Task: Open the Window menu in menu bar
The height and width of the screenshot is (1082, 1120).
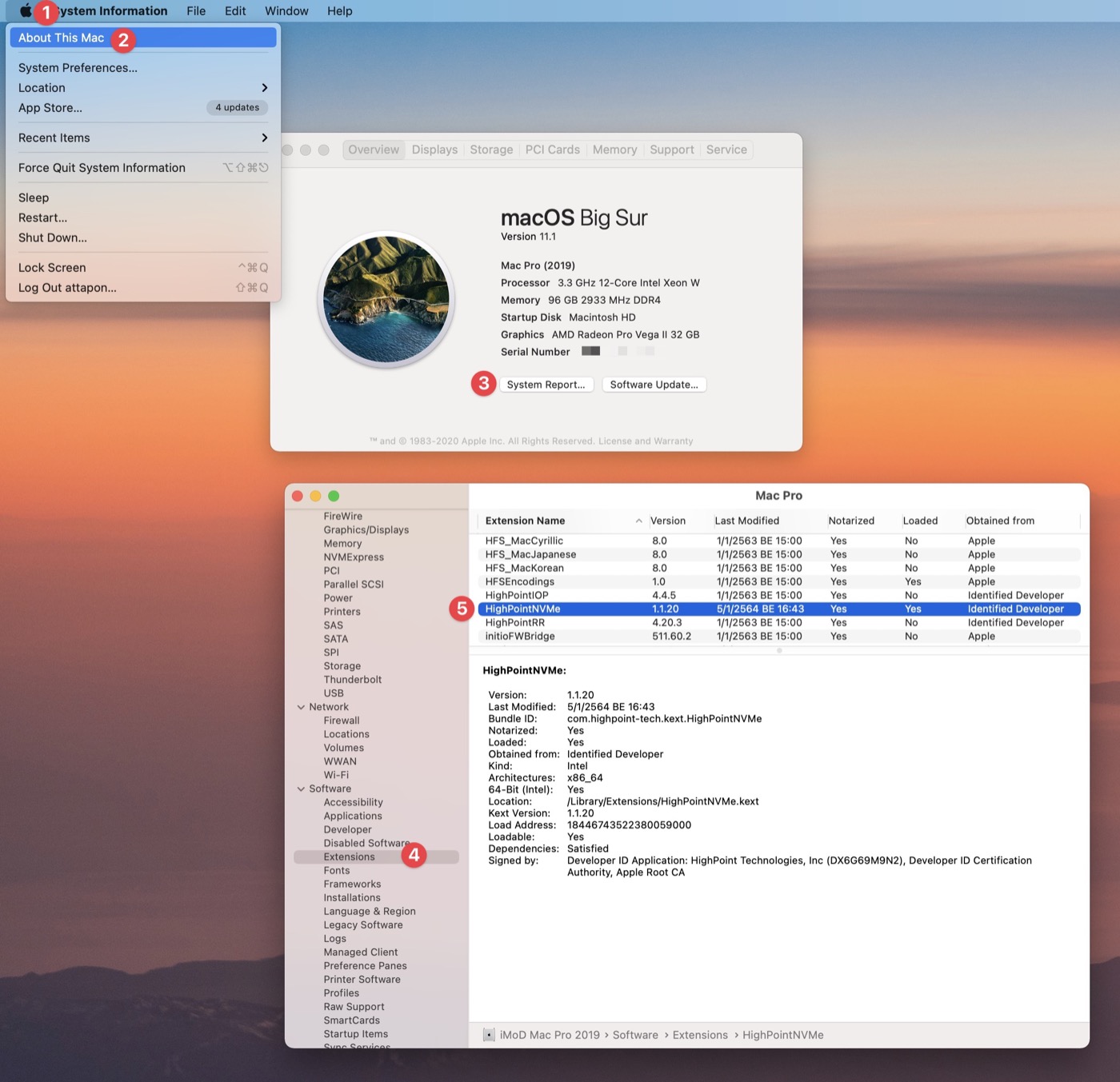Action: click(286, 10)
